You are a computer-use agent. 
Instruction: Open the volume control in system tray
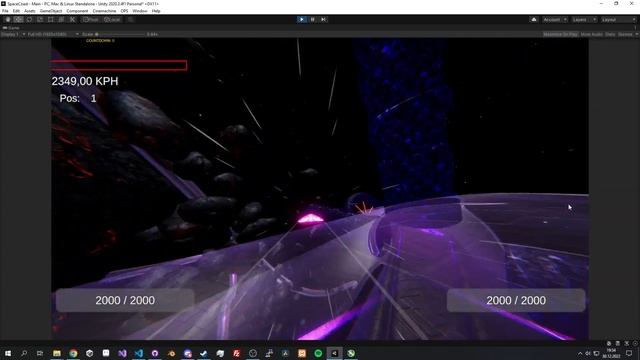click(588, 353)
